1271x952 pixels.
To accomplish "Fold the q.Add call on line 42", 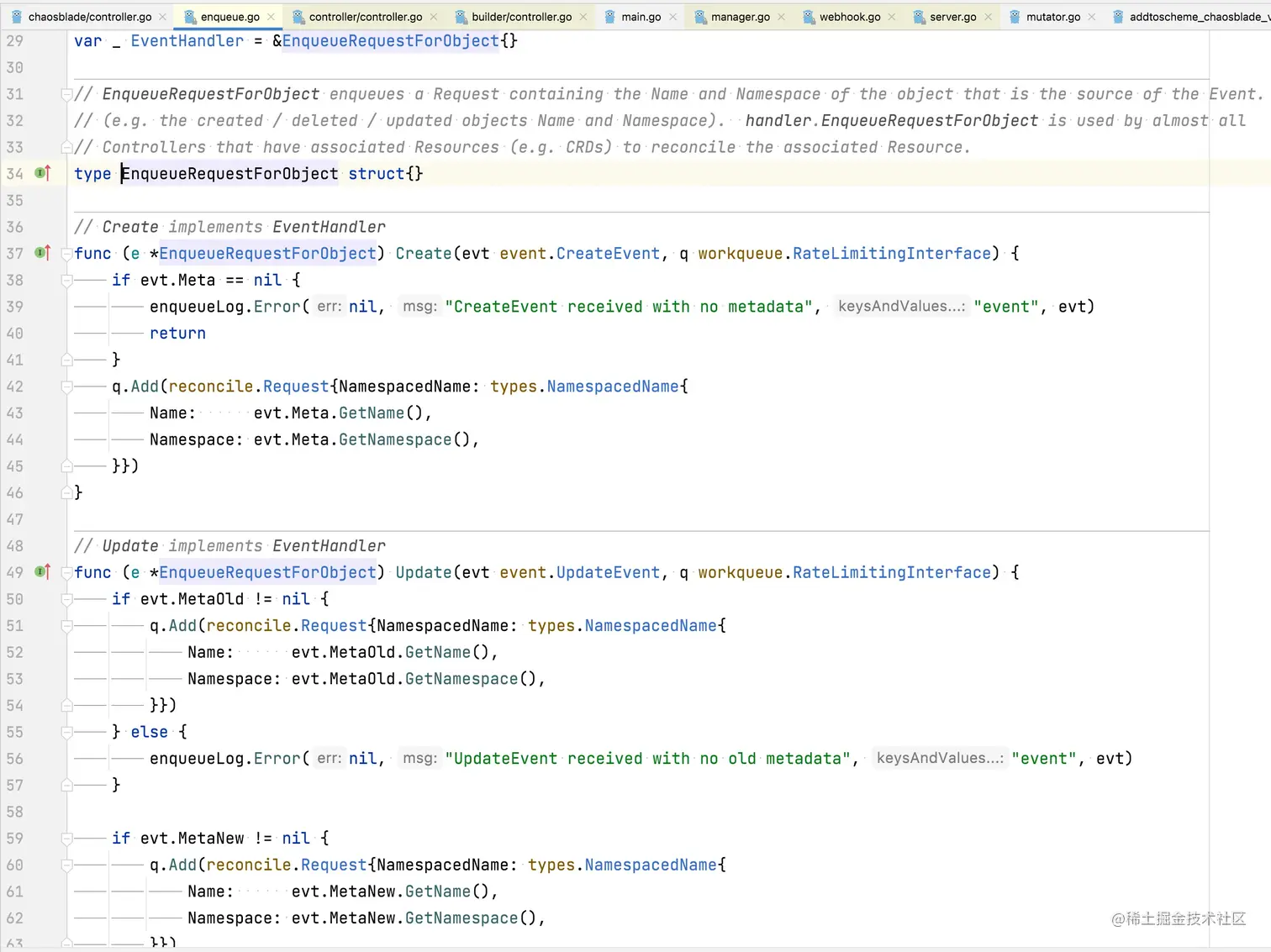I will [x=66, y=387].
